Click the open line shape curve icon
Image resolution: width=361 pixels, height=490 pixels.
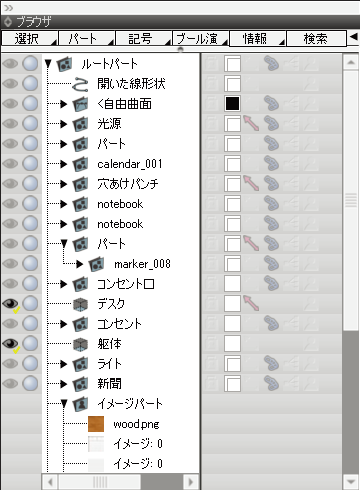click(x=80, y=84)
